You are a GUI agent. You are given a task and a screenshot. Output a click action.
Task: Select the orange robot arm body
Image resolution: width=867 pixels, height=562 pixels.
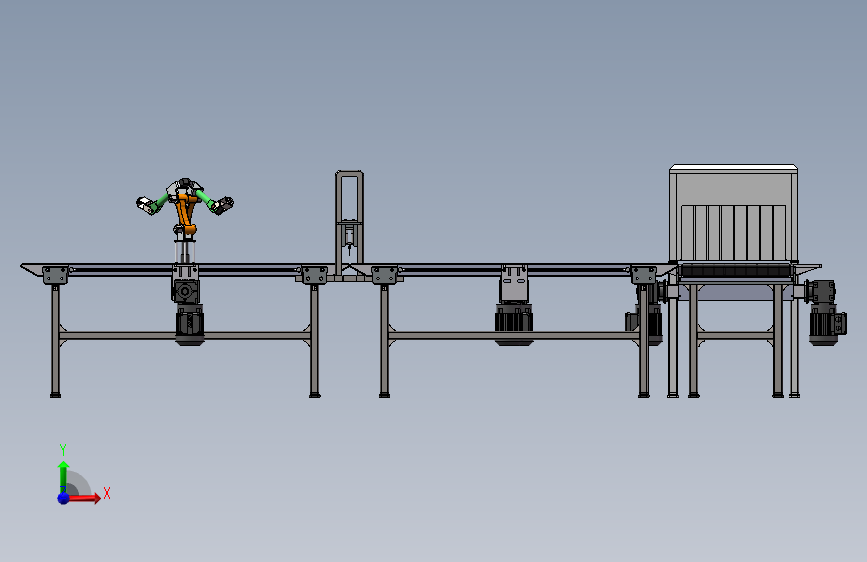coord(185,215)
